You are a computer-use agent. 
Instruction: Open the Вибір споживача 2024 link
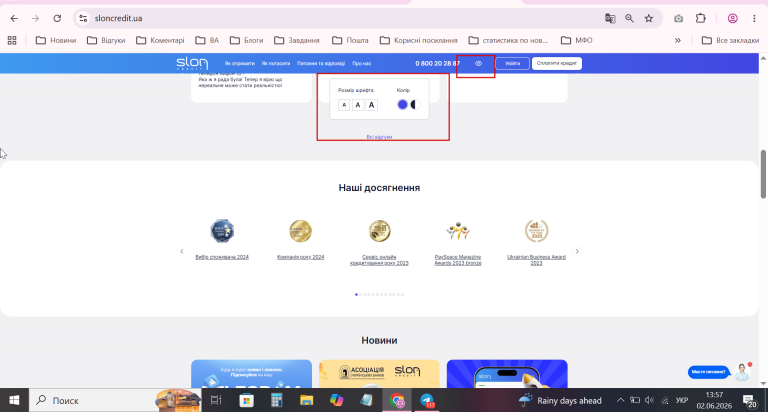222,257
